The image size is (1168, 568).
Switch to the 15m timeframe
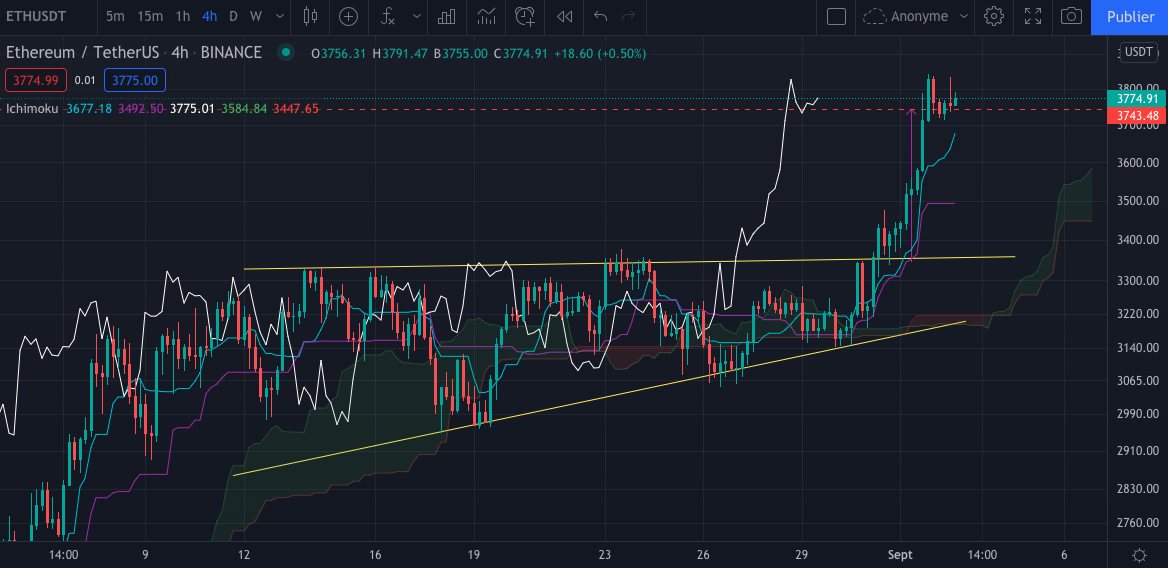tap(150, 16)
